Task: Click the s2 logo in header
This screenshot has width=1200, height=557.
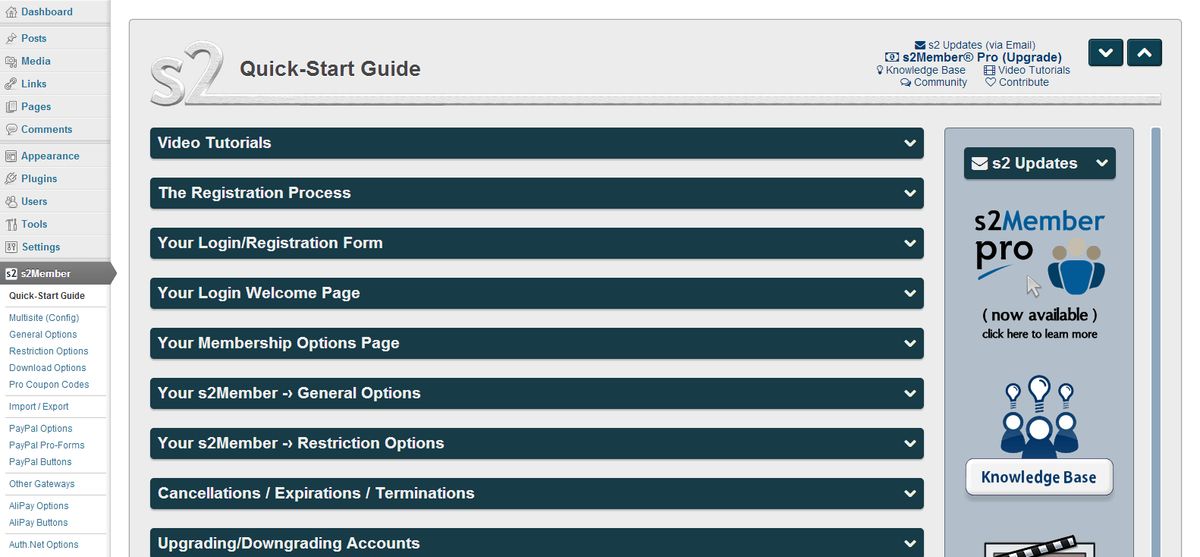Action: coord(186,73)
